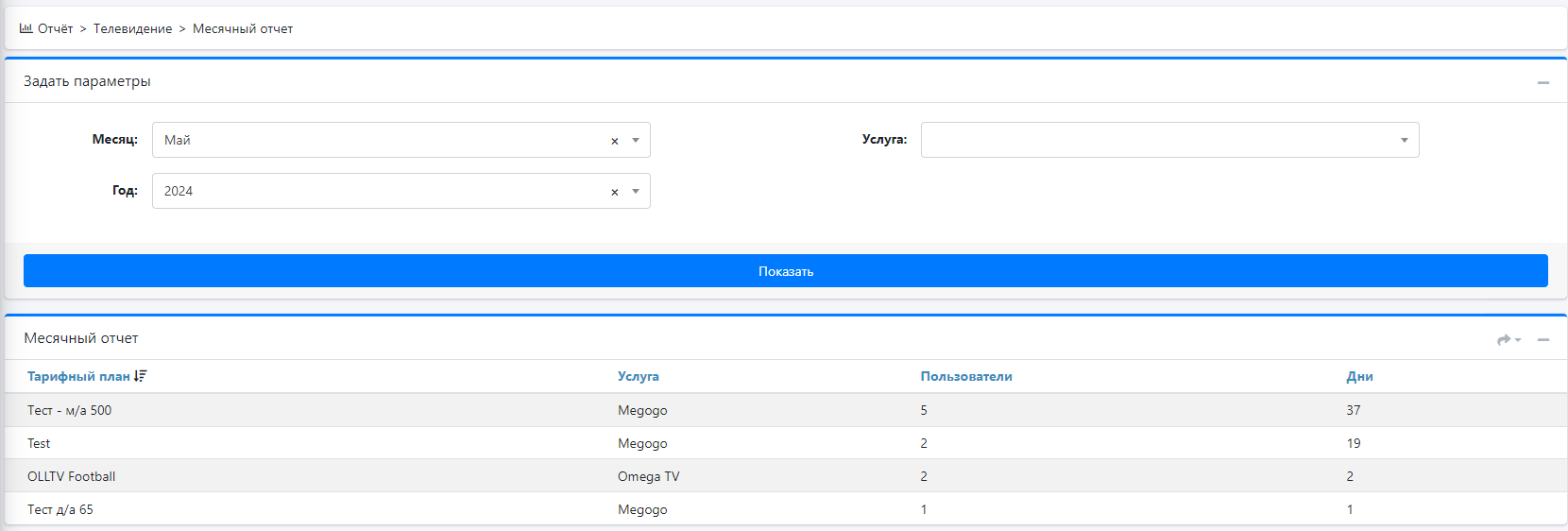The image size is (1568, 531).
Task: Expand the Услуга dropdown
Action: [x=1404, y=140]
